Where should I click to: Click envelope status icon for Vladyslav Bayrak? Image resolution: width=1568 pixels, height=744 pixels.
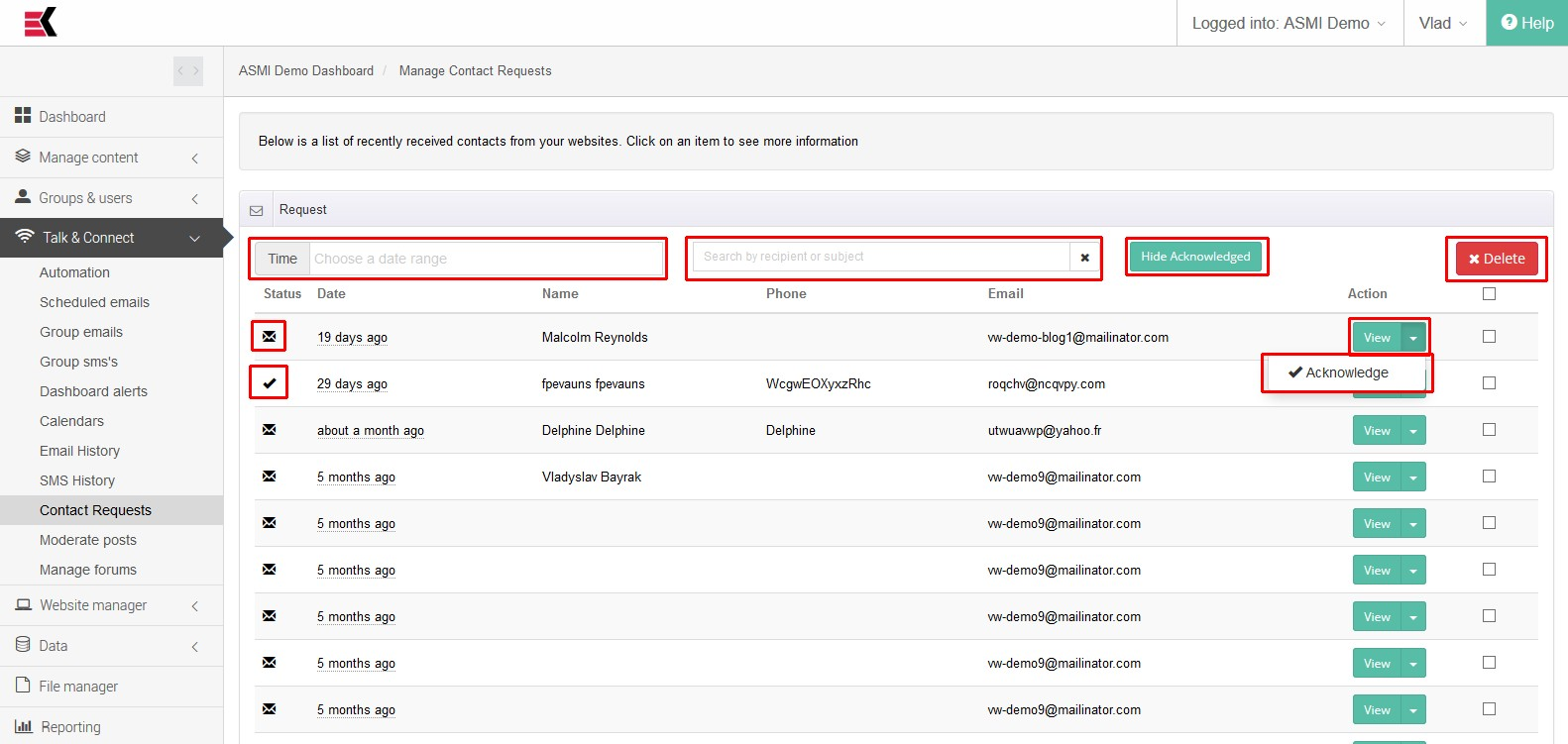pos(269,477)
